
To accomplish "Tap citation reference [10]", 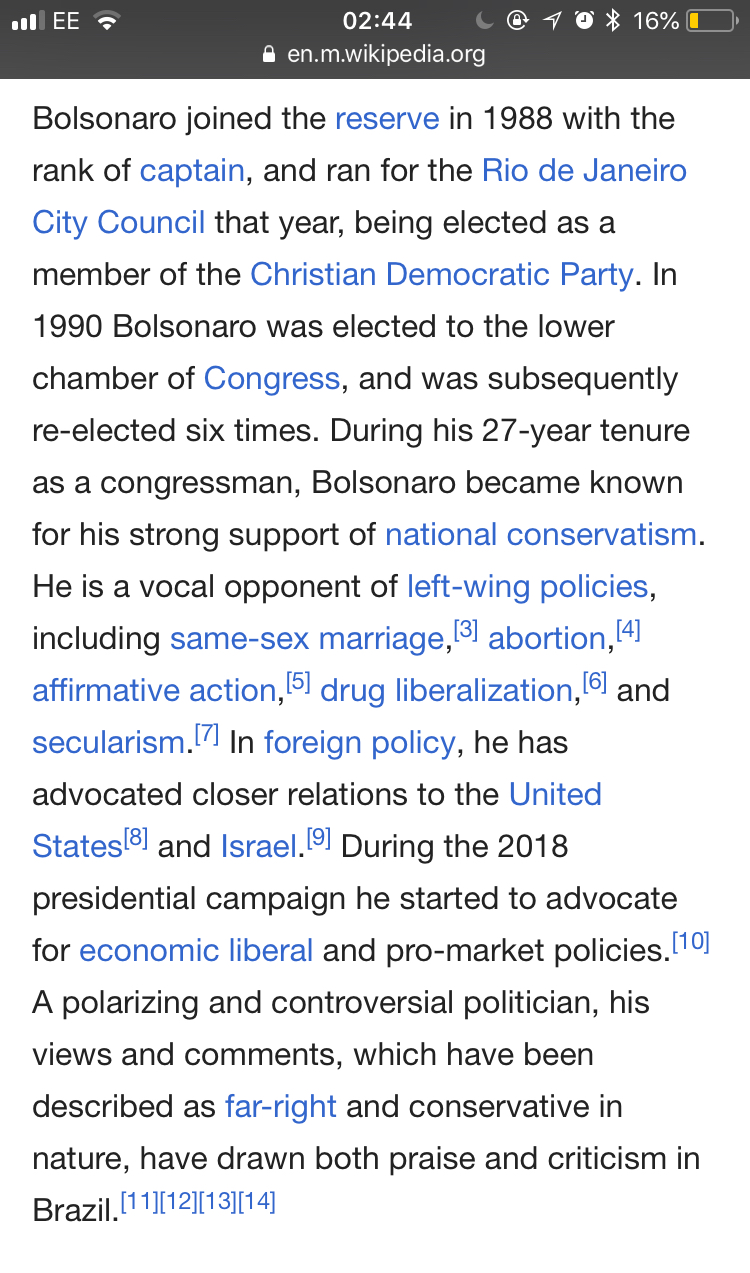I will (690, 941).
